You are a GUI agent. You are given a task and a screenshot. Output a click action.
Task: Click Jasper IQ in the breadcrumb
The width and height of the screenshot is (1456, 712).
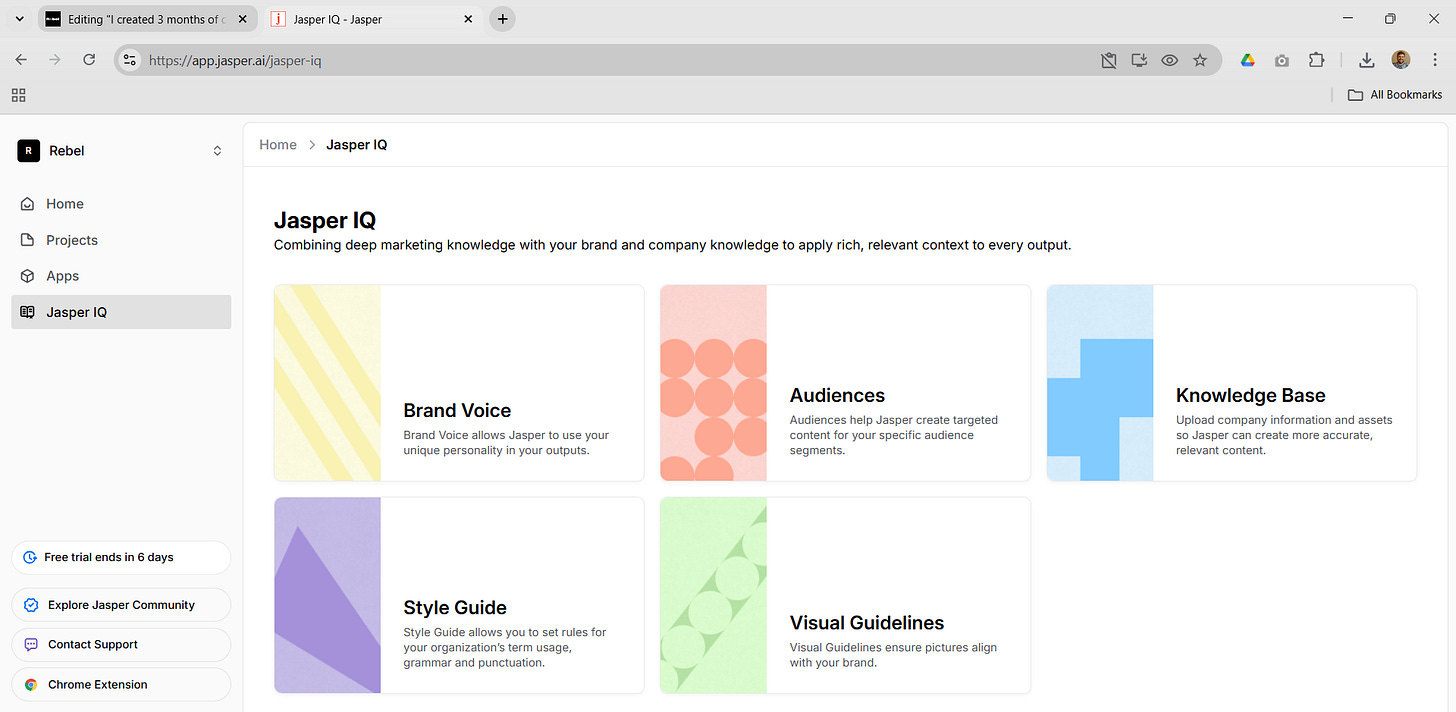[x=356, y=145]
